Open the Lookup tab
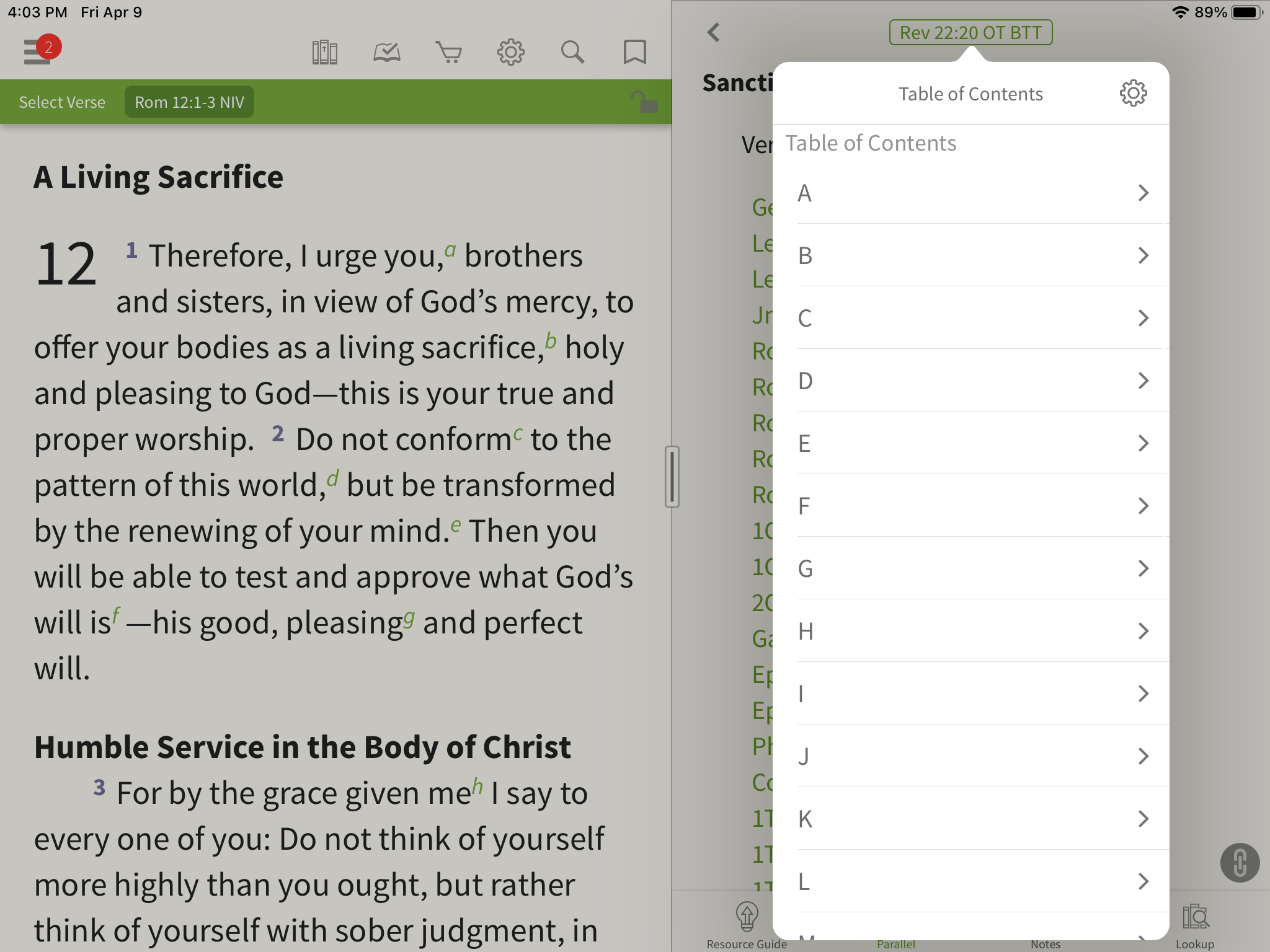The image size is (1270, 952). pos(1195,926)
